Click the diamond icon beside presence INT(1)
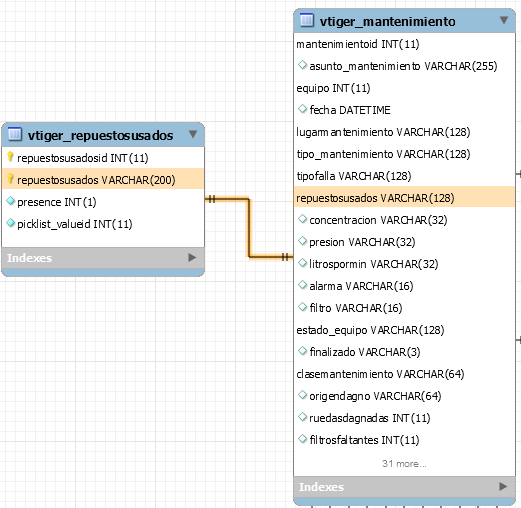 (11, 201)
